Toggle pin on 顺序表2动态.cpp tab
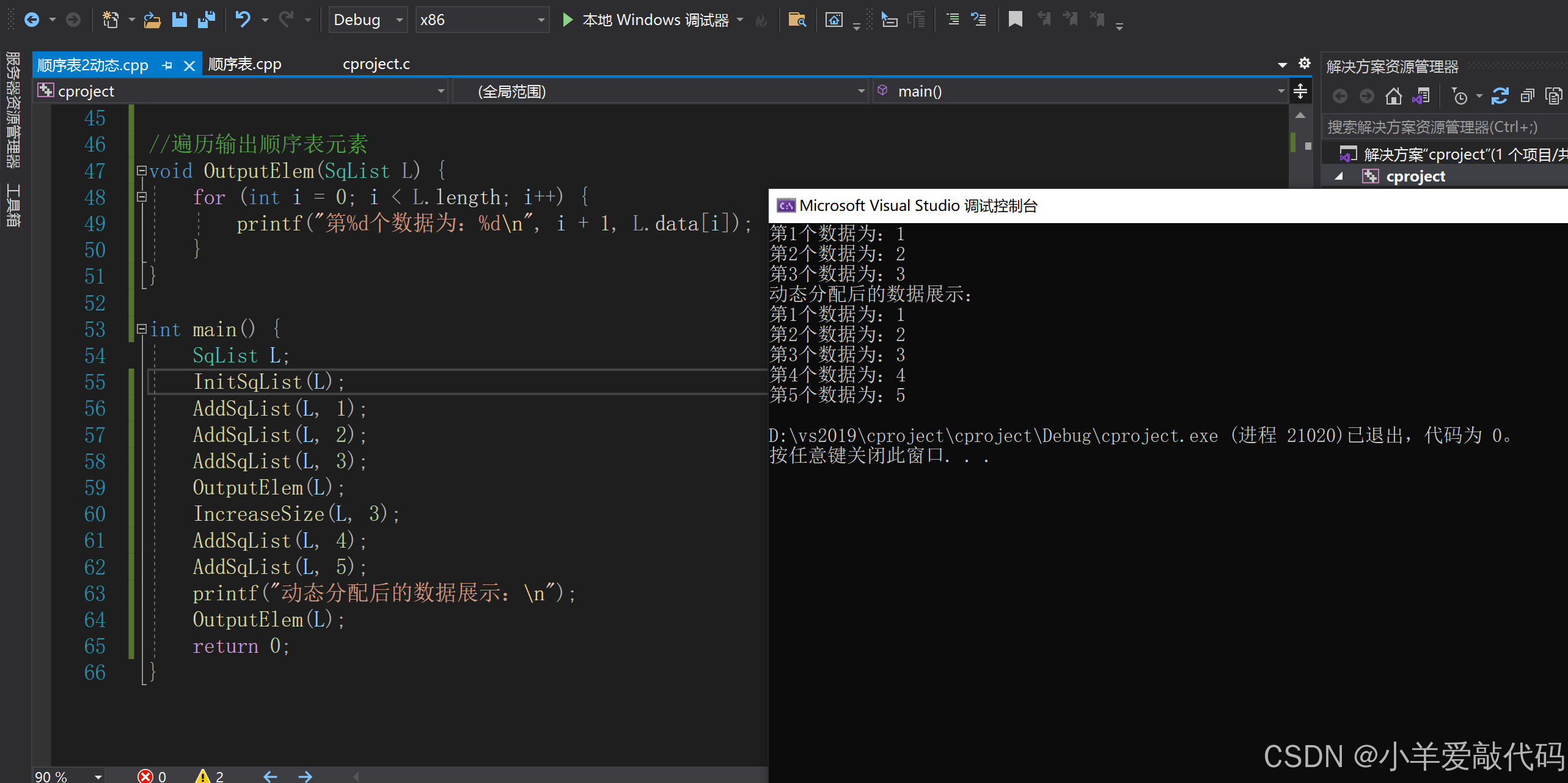 tap(167, 65)
